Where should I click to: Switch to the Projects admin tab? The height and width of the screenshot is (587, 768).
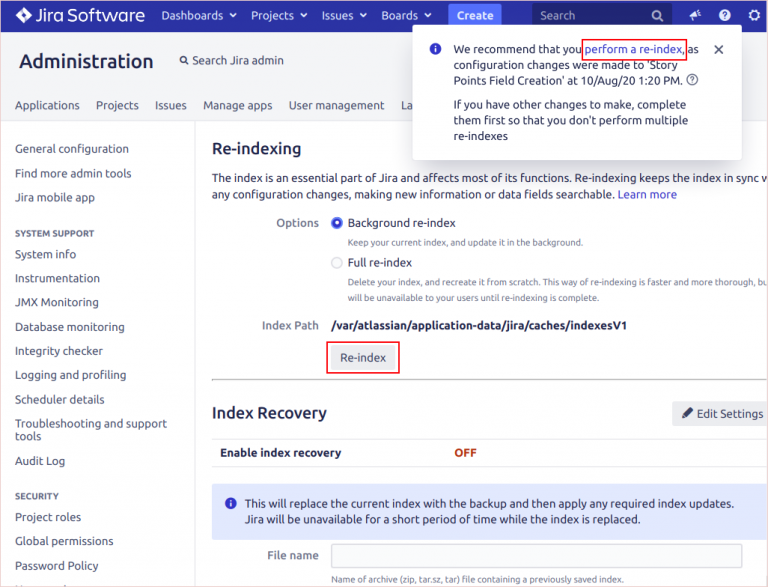(117, 105)
